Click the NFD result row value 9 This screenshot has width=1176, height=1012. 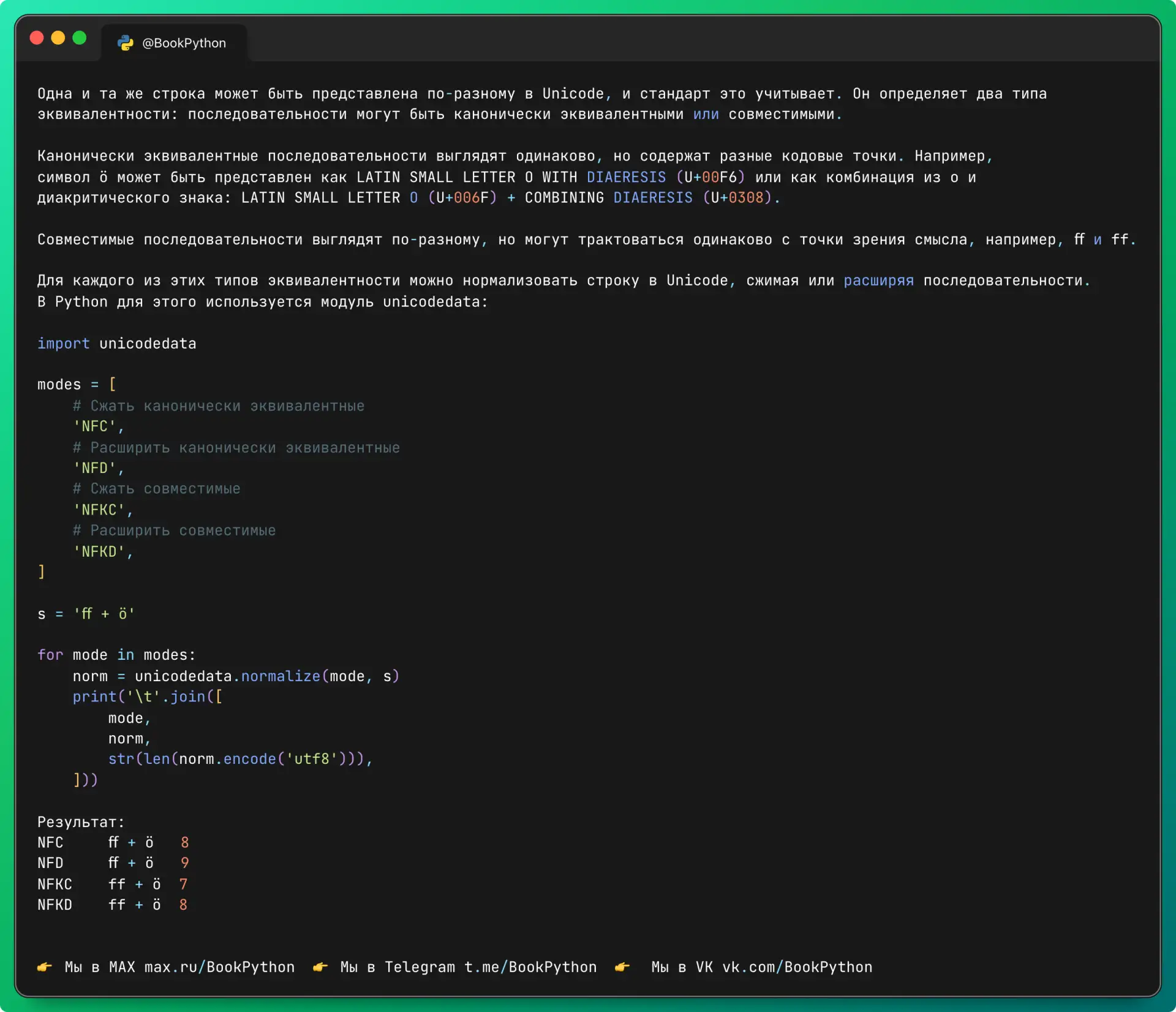pos(185,863)
